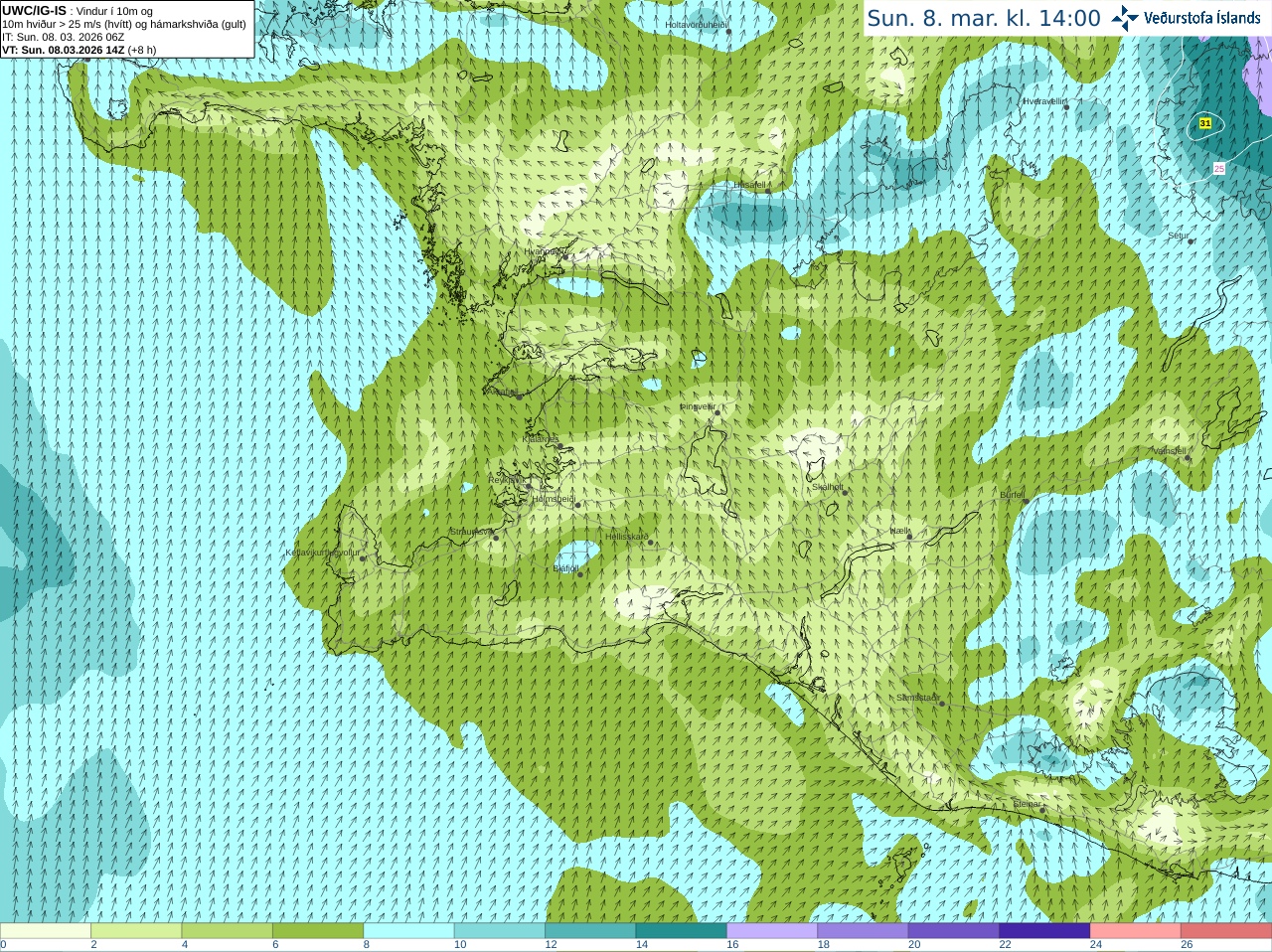1272x952 pixels.
Task: Select the 14–16 m/s dark teal swatch
Action: [x=681, y=931]
